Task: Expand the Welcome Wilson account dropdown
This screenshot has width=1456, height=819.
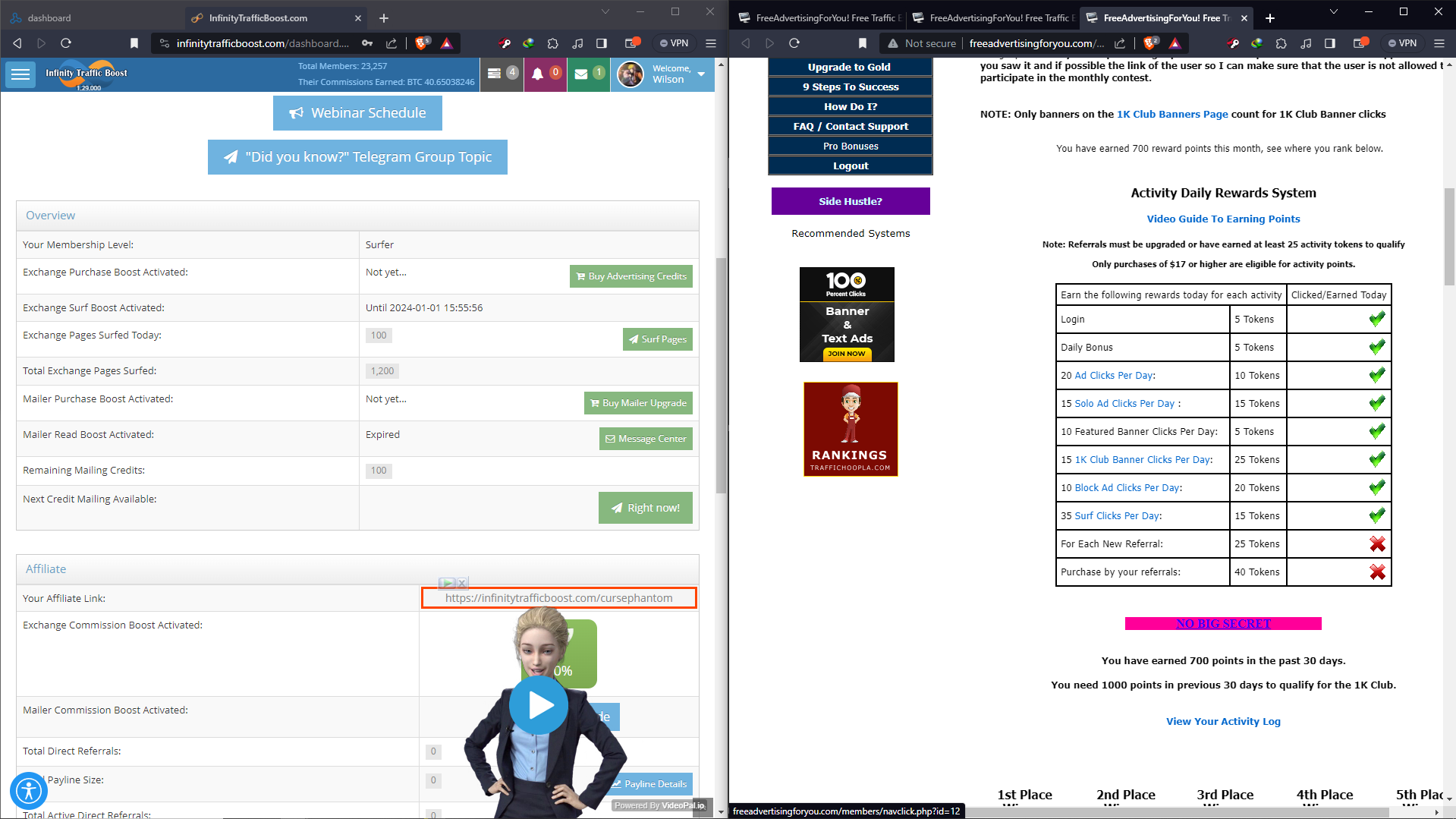Action: pyautogui.click(x=662, y=74)
